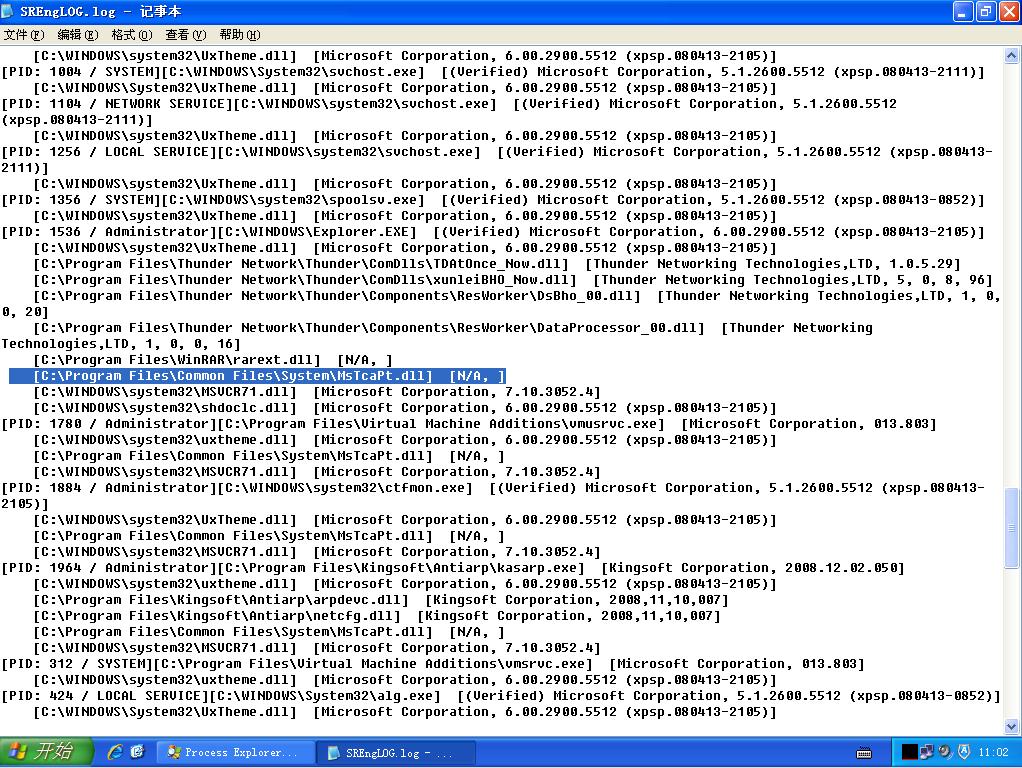Image resolution: width=1022 pixels, height=768 pixels.
Task: Click the PID 312 vmsrvc.exe line
Action: (x=433, y=664)
